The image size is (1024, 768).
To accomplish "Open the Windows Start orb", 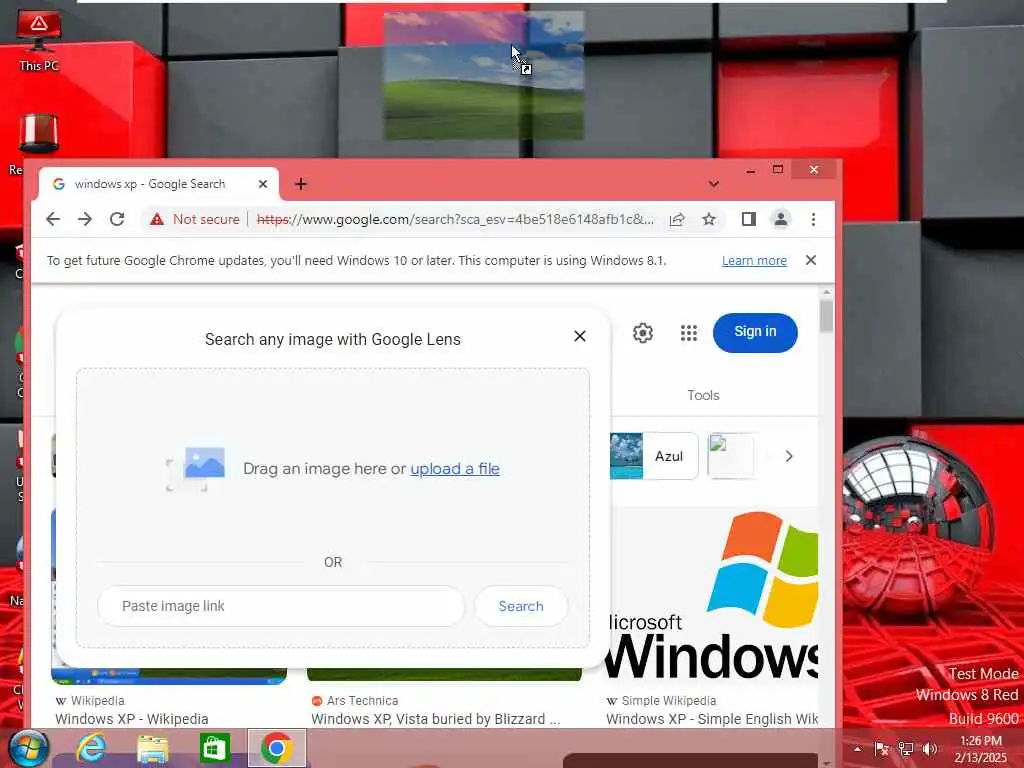I will pyautogui.click(x=27, y=748).
